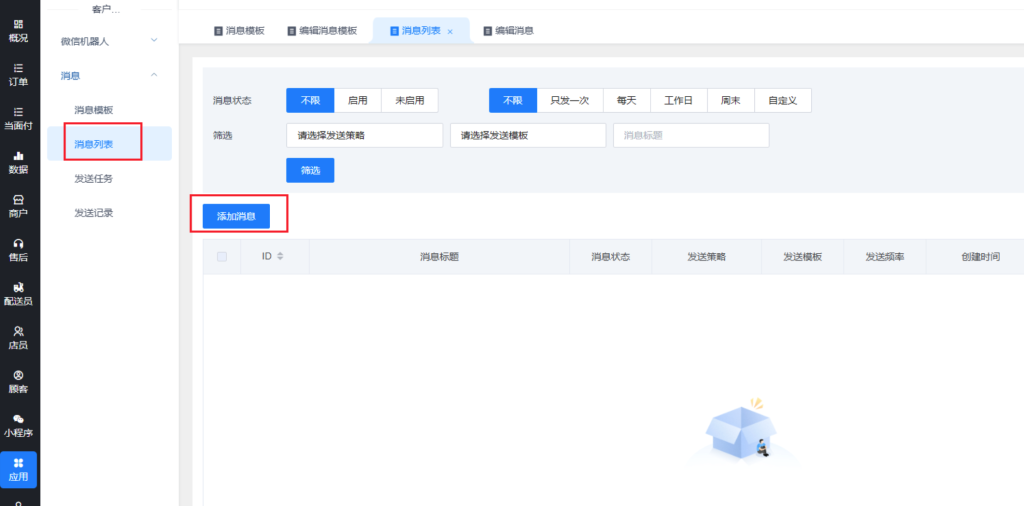Open the 配送员 delivery staff icon
1024x506 pixels.
click(x=19, y=293)
